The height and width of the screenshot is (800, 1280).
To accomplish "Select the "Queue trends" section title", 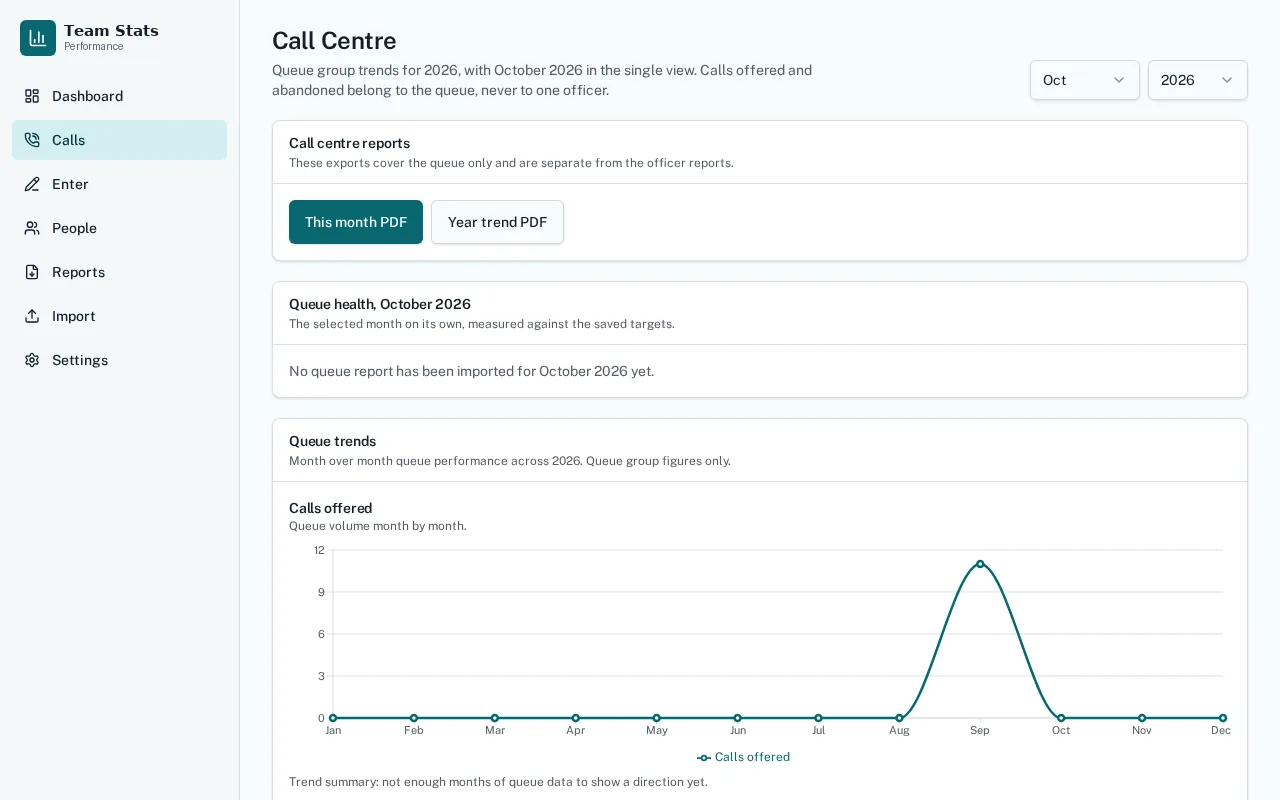I will pos(332,441).
